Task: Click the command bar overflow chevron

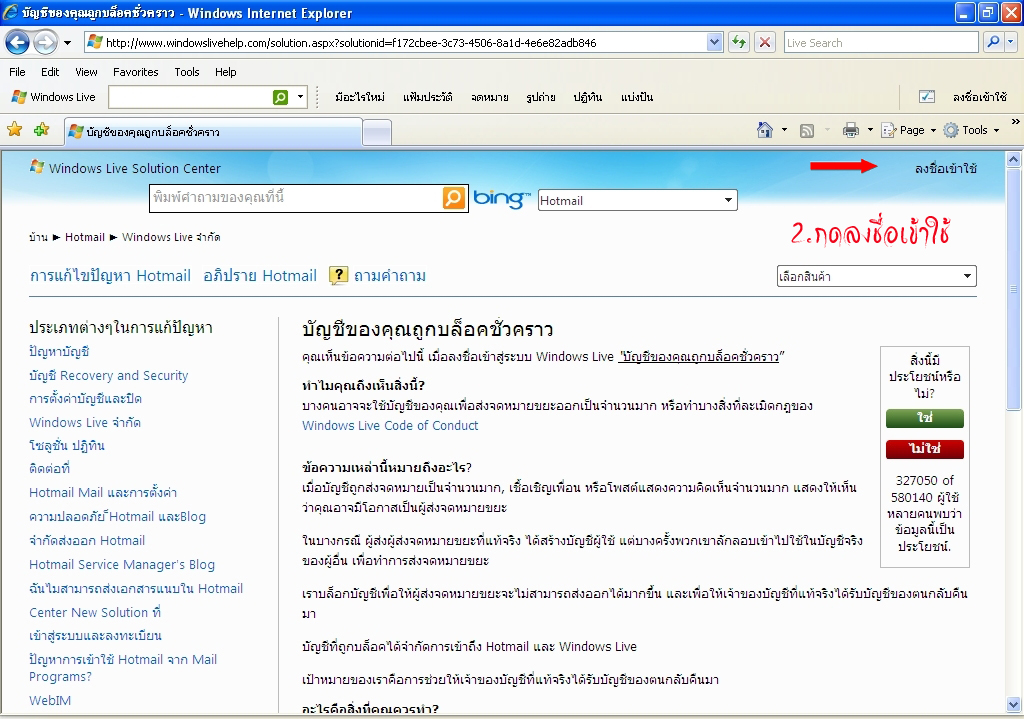Action: coord(1016,122)
